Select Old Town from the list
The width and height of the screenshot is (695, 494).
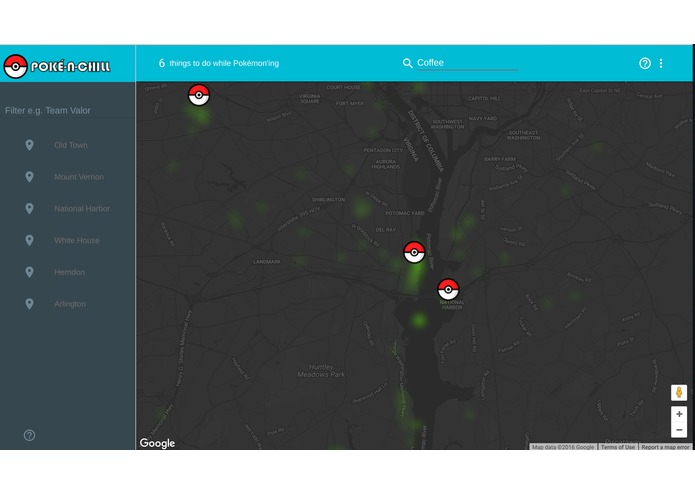tap(71, 145)
